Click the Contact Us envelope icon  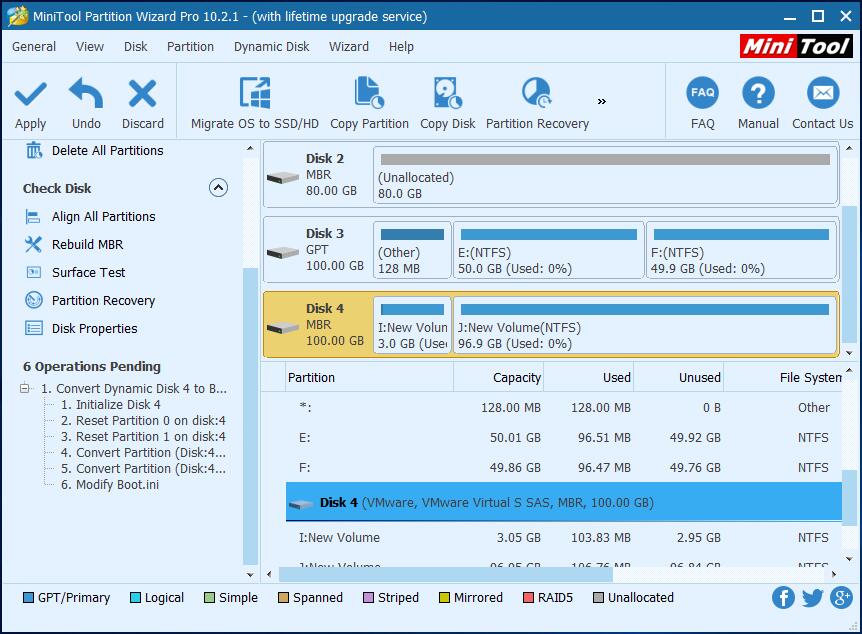click(x=822, y=94)
